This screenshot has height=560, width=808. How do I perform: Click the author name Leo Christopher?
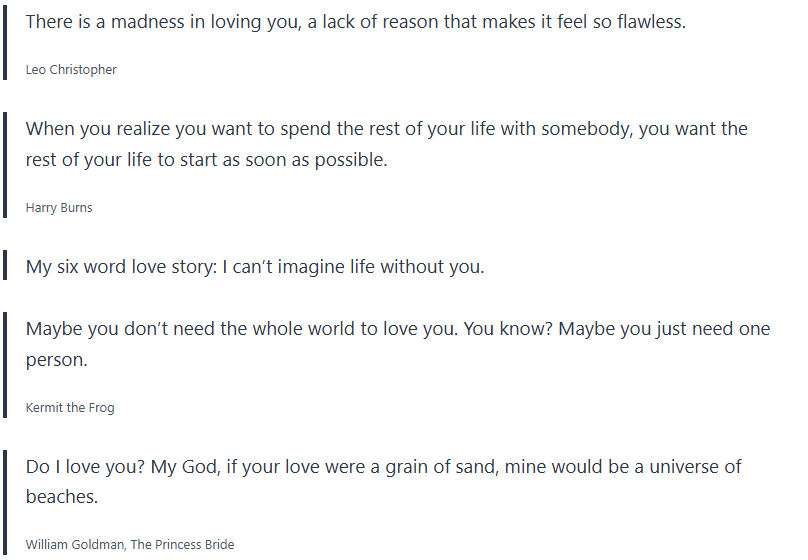coord(71,70)
